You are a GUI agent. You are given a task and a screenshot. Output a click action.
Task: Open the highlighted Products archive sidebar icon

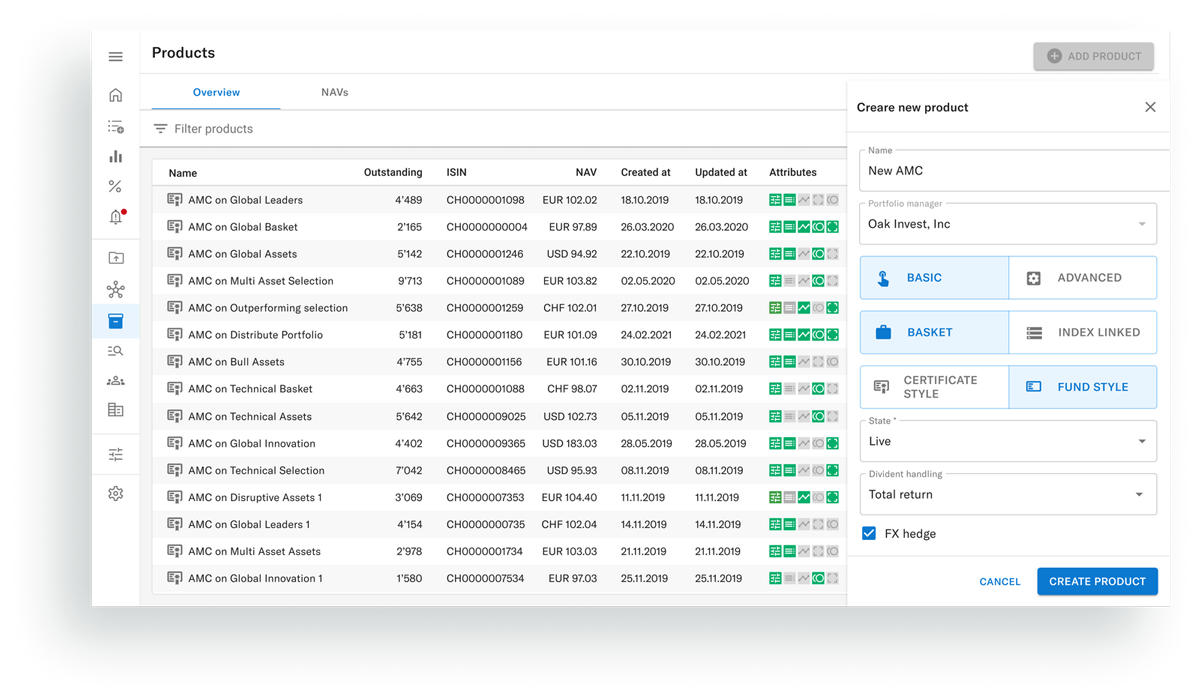coord(115,320)
